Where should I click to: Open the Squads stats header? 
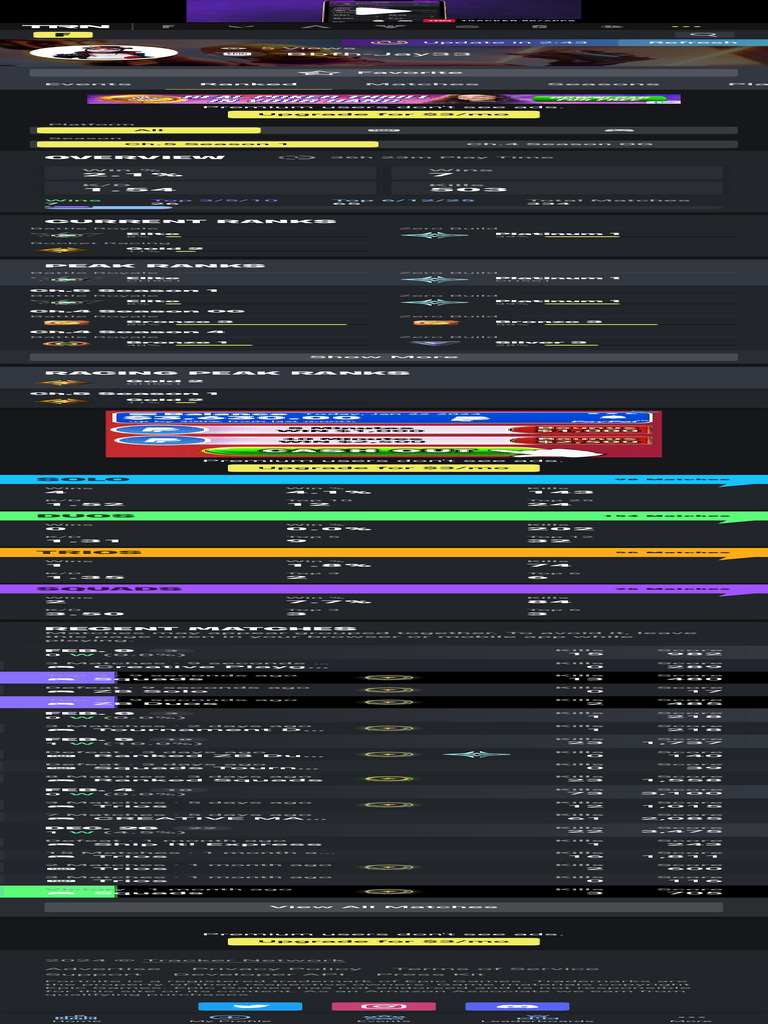pos(384,589)
